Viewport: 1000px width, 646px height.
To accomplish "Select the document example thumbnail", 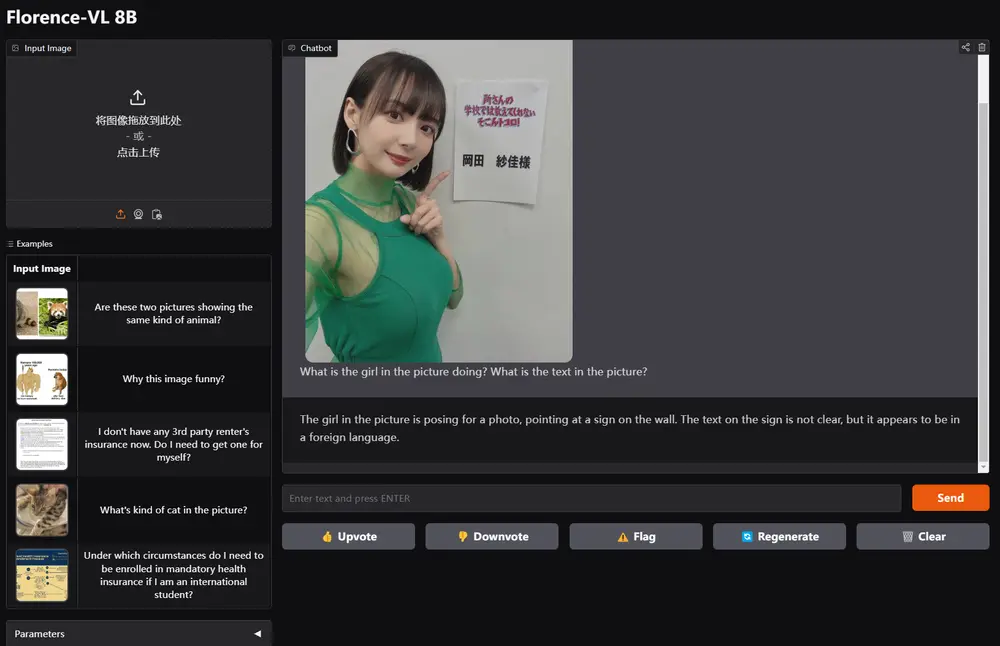I will [42, 444].
